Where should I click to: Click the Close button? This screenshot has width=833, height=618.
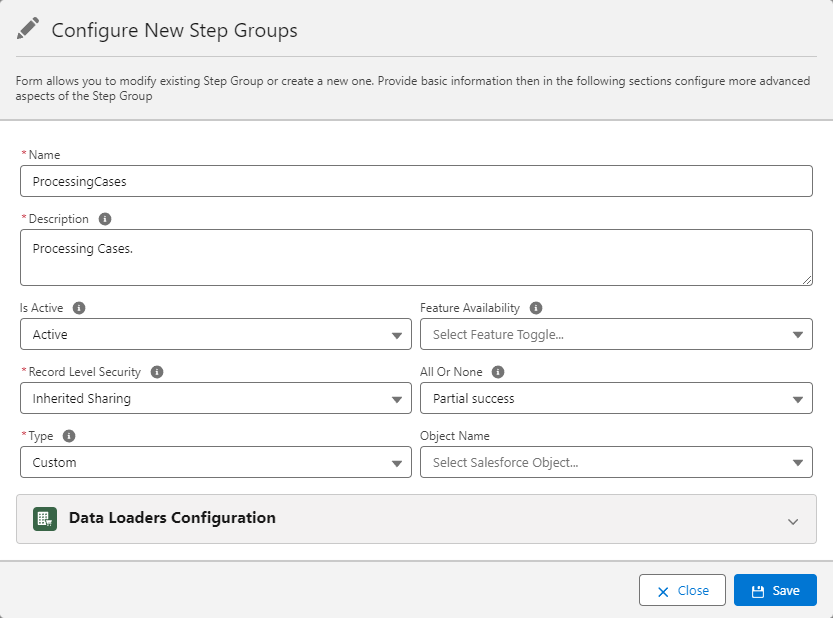pos(682,591)
